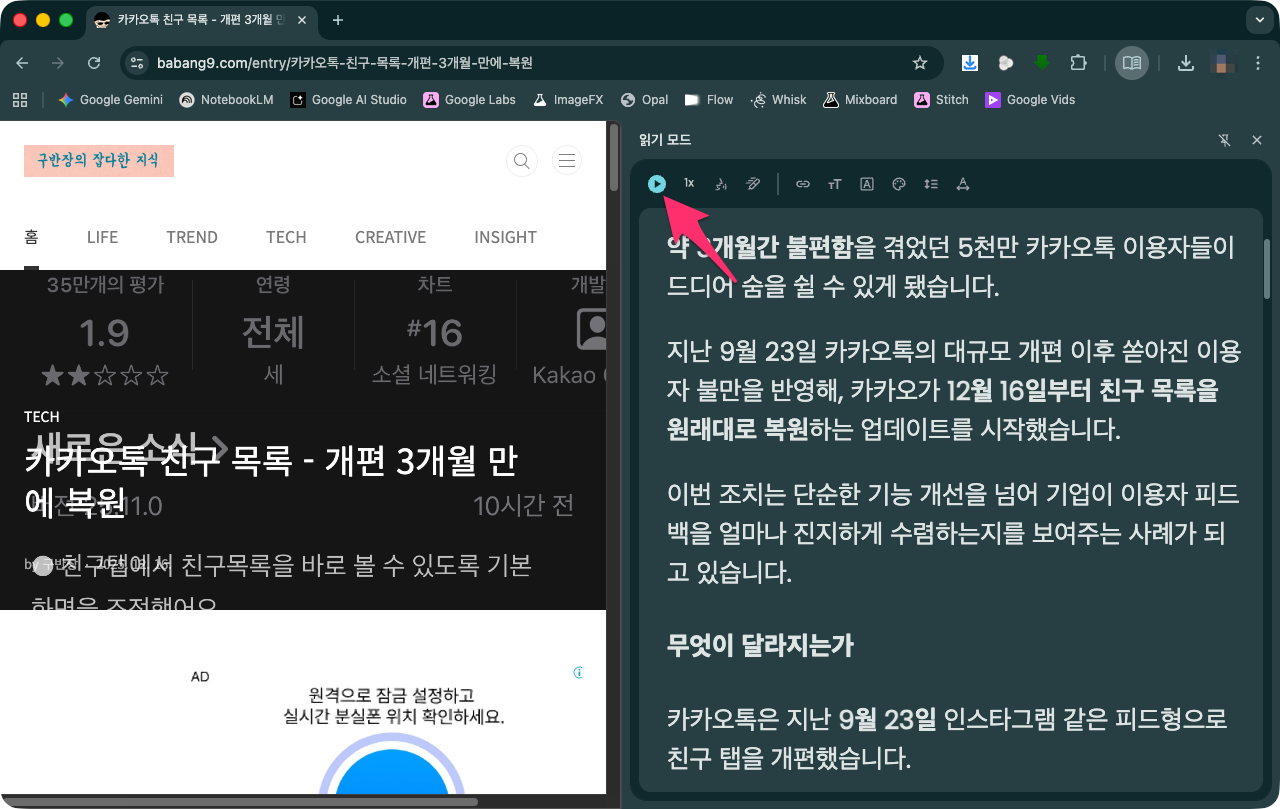This screenshot has width=1280, height=809.
Task: Open the Flow bookmark
Action: pyautogui.click(x=709, y=100)
